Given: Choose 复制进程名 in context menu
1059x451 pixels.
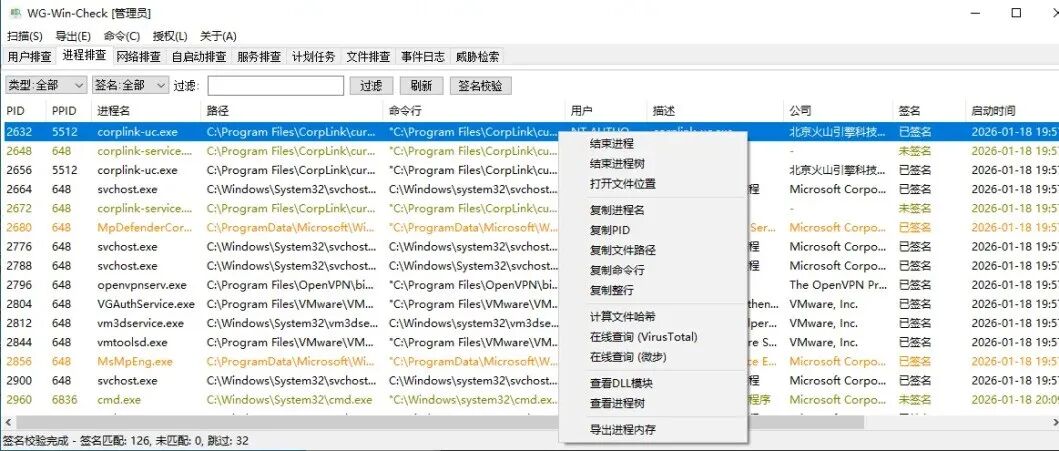Looking at the screenshot, I should [653, 210].
